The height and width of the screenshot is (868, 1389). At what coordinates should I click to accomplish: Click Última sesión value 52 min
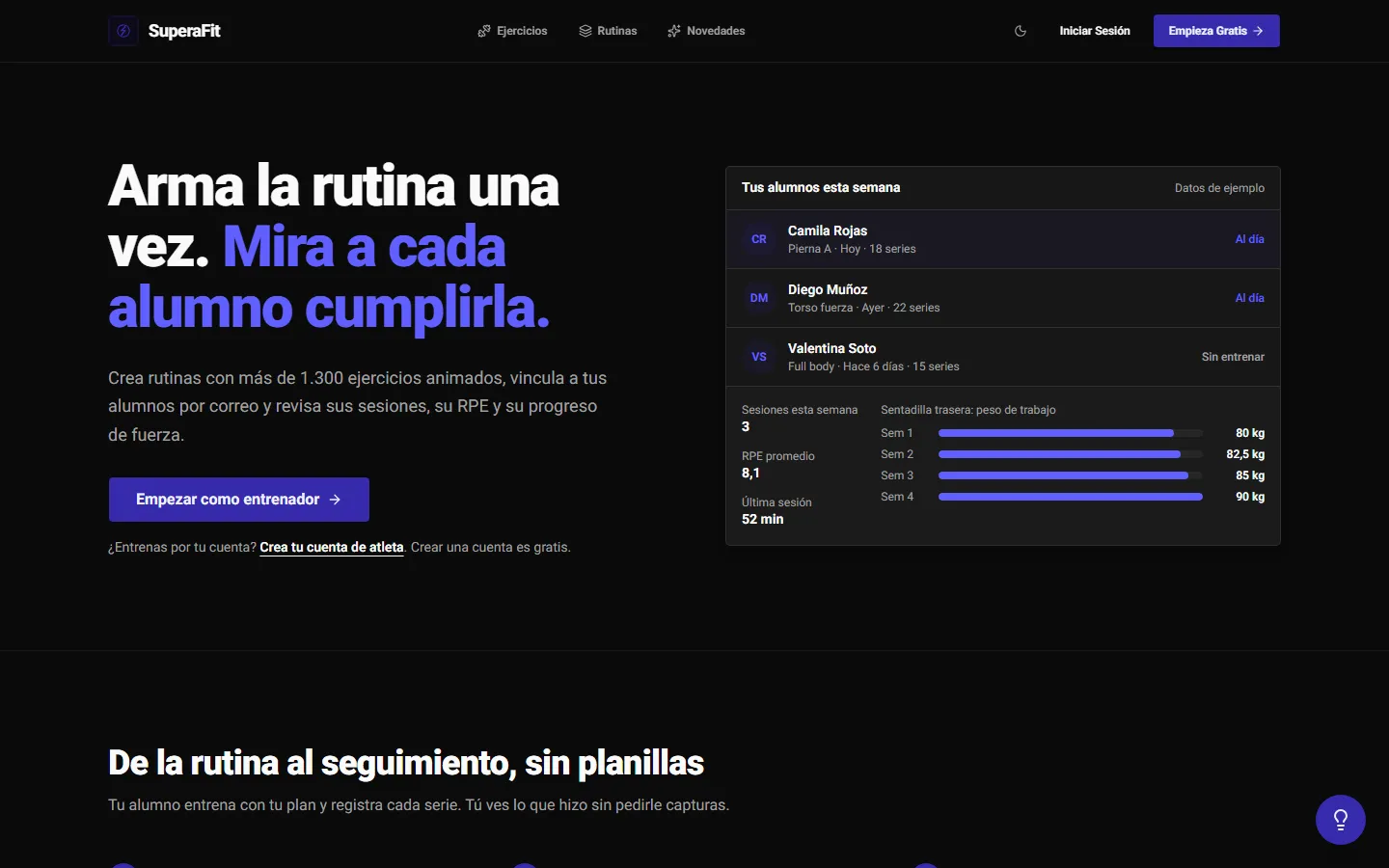coord(762,519)
